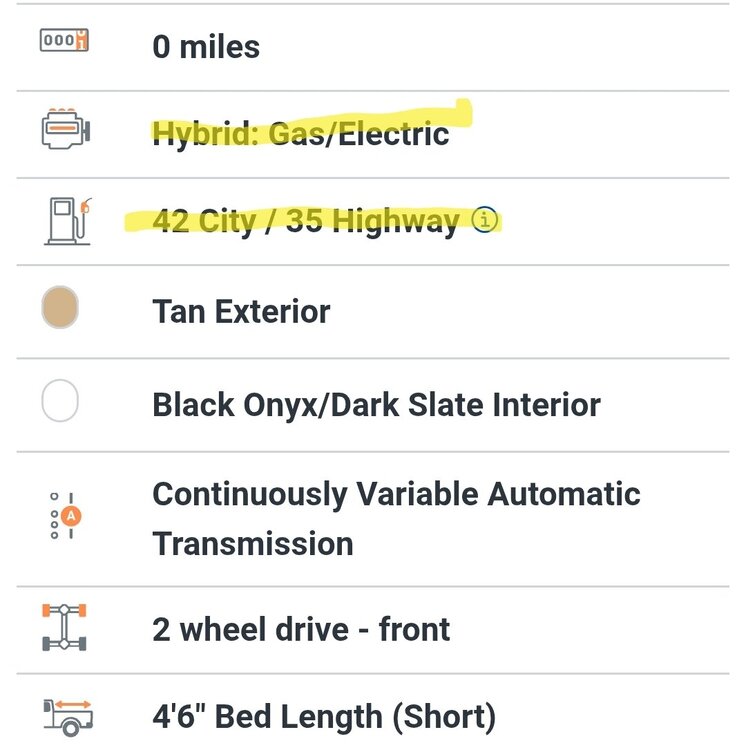Click the 4'6" Bed Length (Short) text
The height and width of the screenshot is (750, 746).
[x=324, y=717]
